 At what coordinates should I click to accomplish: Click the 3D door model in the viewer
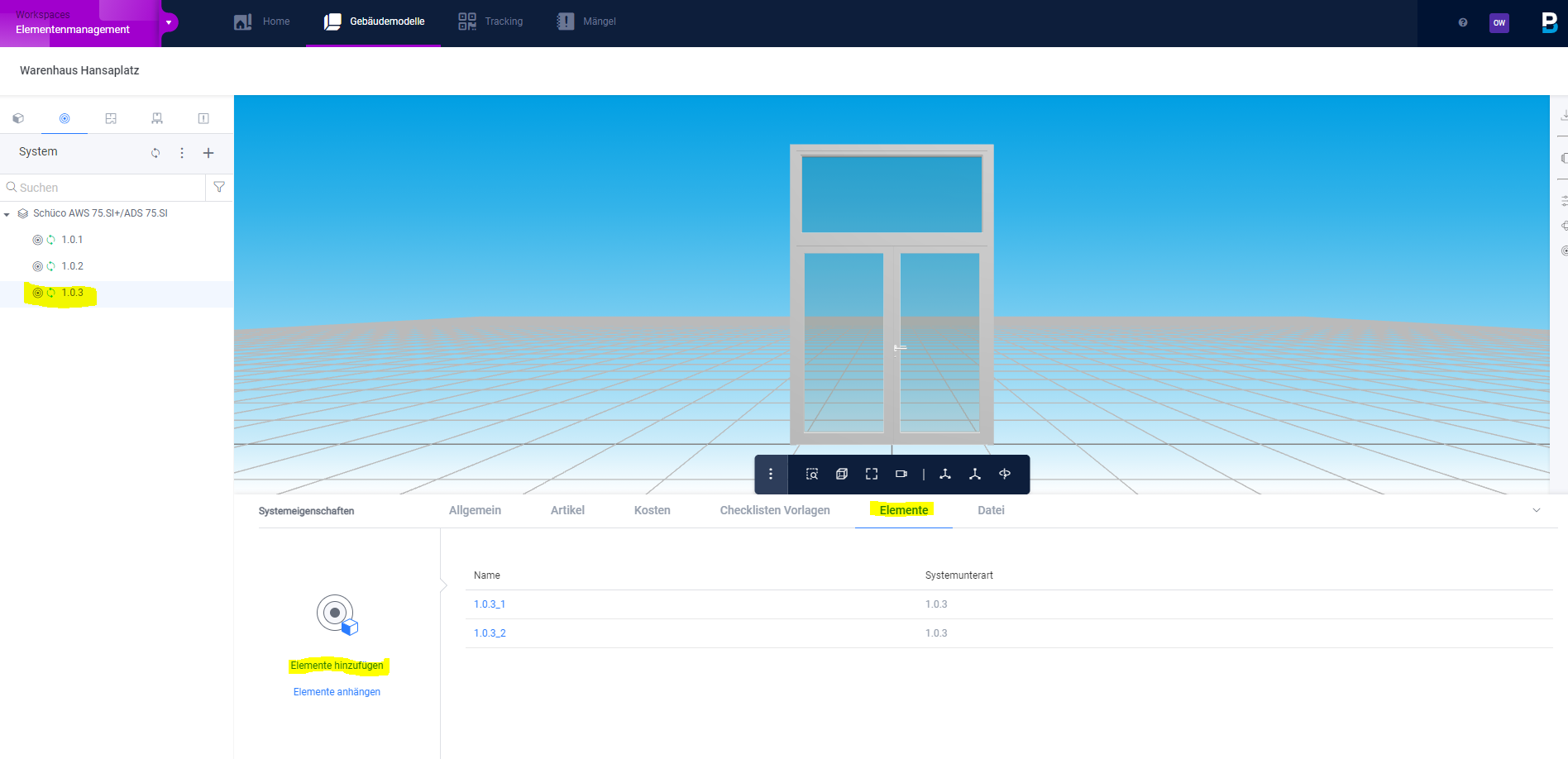(x=892, y=294)
